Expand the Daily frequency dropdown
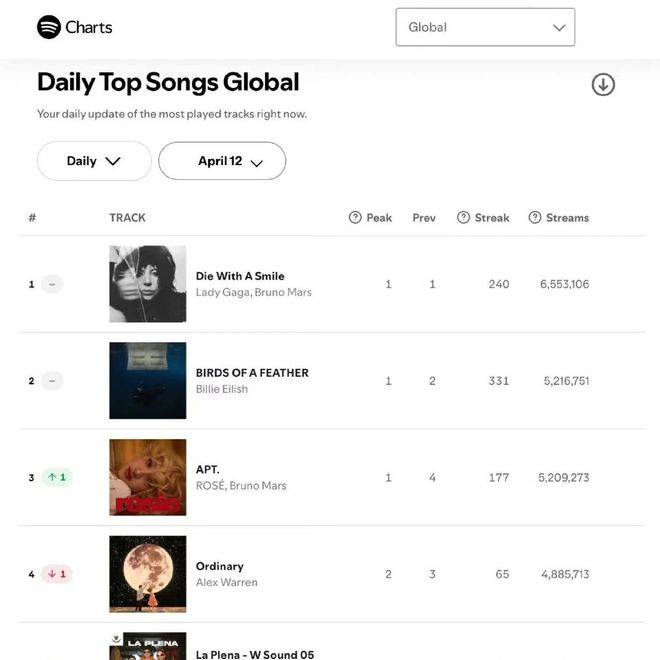Viewport: 660px width, 660px height. pyautogui.click(x=94, y=161)
